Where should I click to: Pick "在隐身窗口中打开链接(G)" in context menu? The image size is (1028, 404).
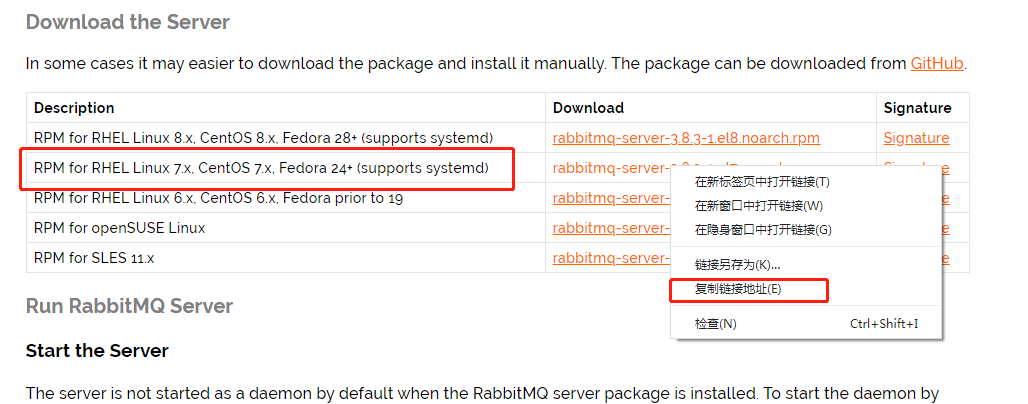point(762,230)
